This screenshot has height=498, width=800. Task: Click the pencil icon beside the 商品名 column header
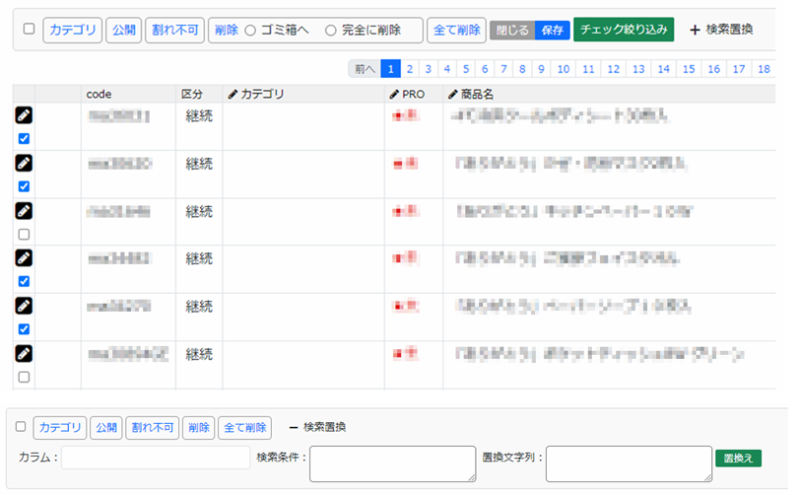(453, 94)
